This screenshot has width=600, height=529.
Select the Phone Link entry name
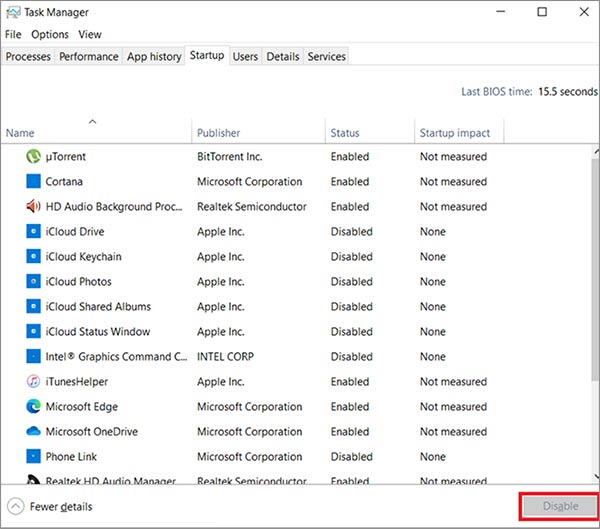71,456
